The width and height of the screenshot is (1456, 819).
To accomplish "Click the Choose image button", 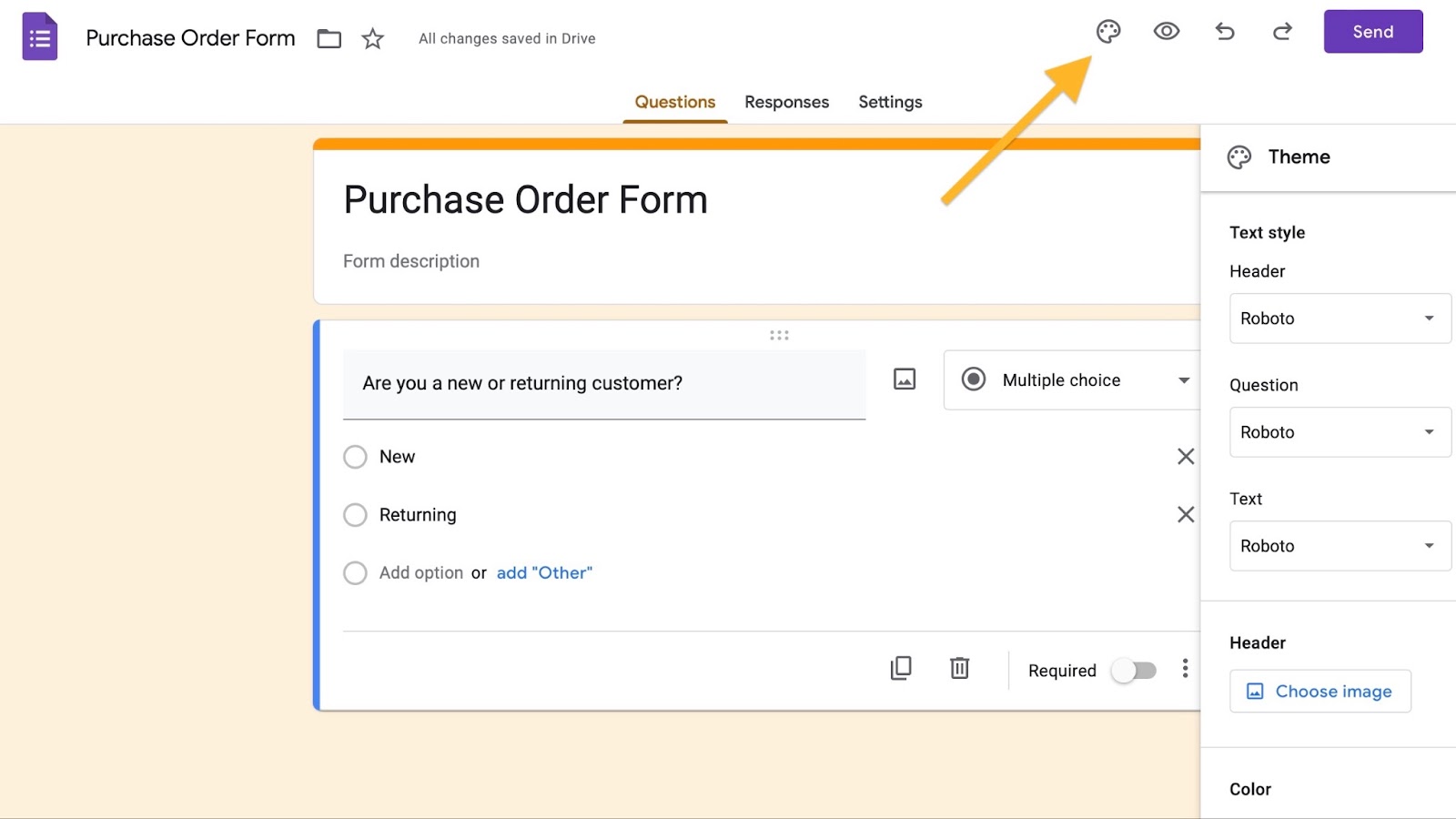I will tap(1320, 692).
